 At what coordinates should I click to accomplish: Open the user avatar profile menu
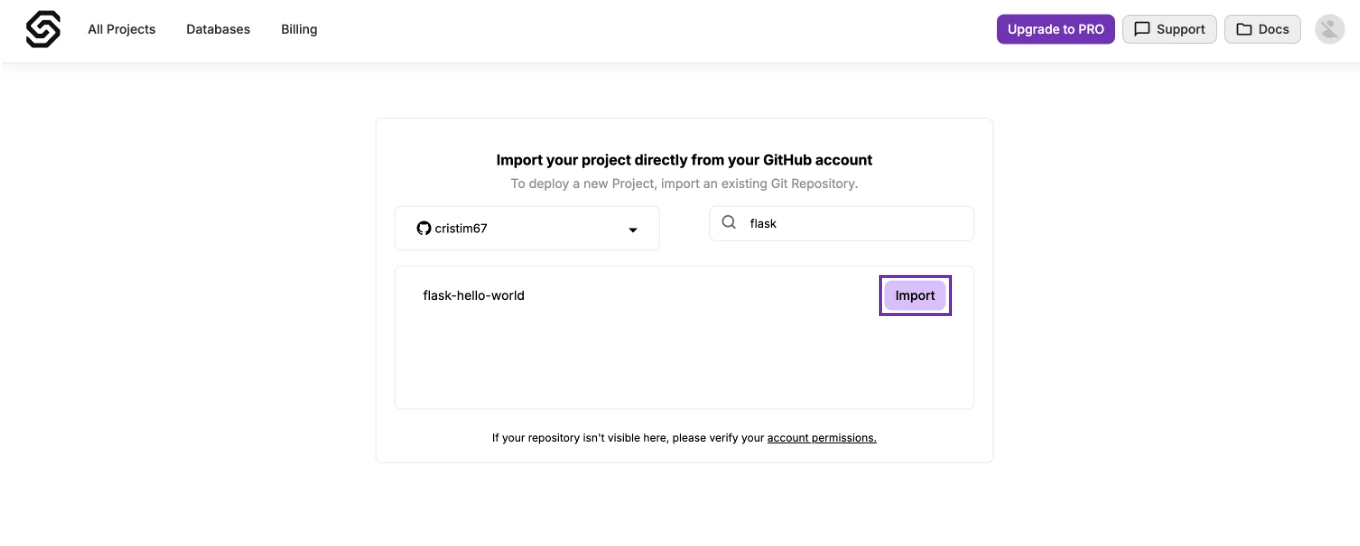click(1329, 29)
